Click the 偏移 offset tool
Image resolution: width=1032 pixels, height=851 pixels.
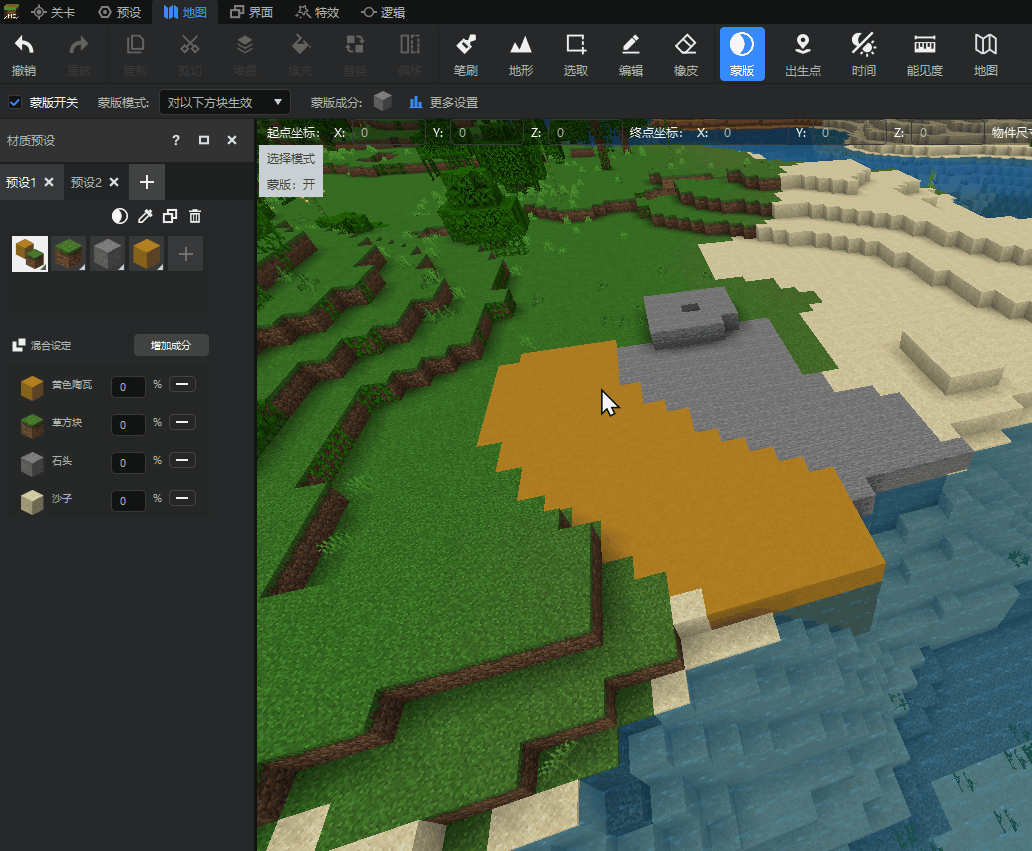click(410, 55)
